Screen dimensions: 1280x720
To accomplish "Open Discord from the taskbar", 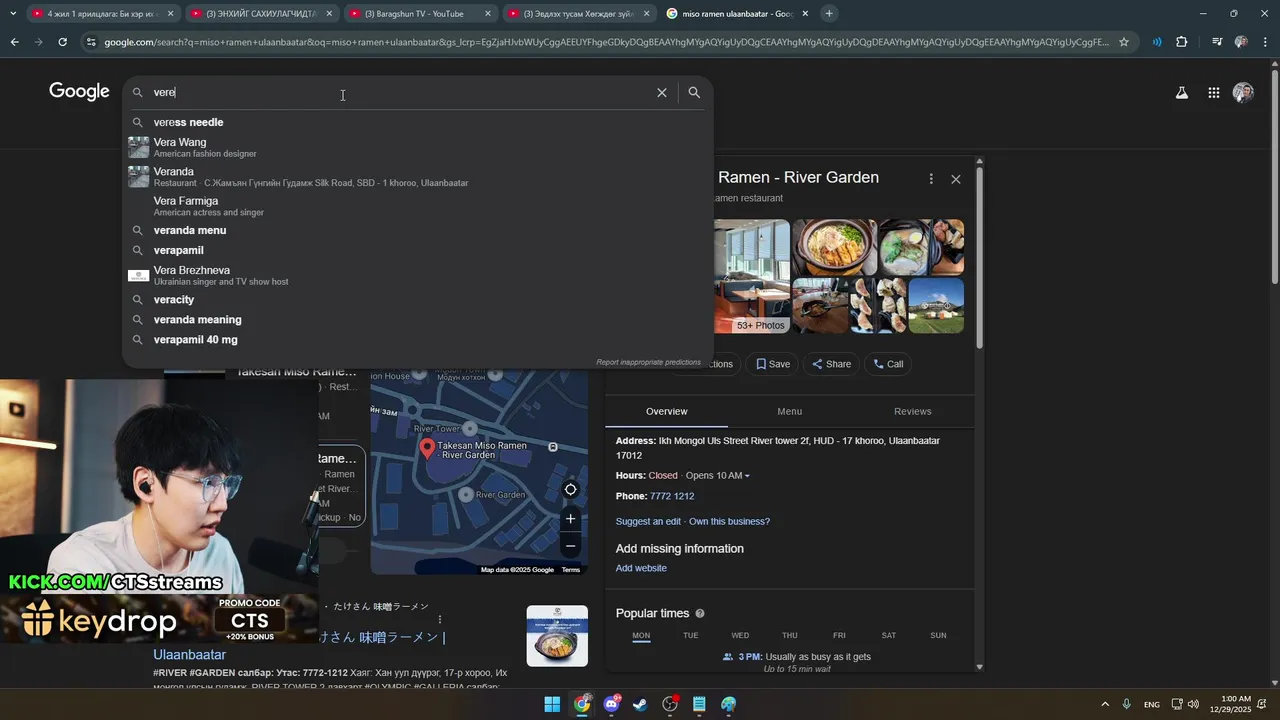I will tap(611, 704).
